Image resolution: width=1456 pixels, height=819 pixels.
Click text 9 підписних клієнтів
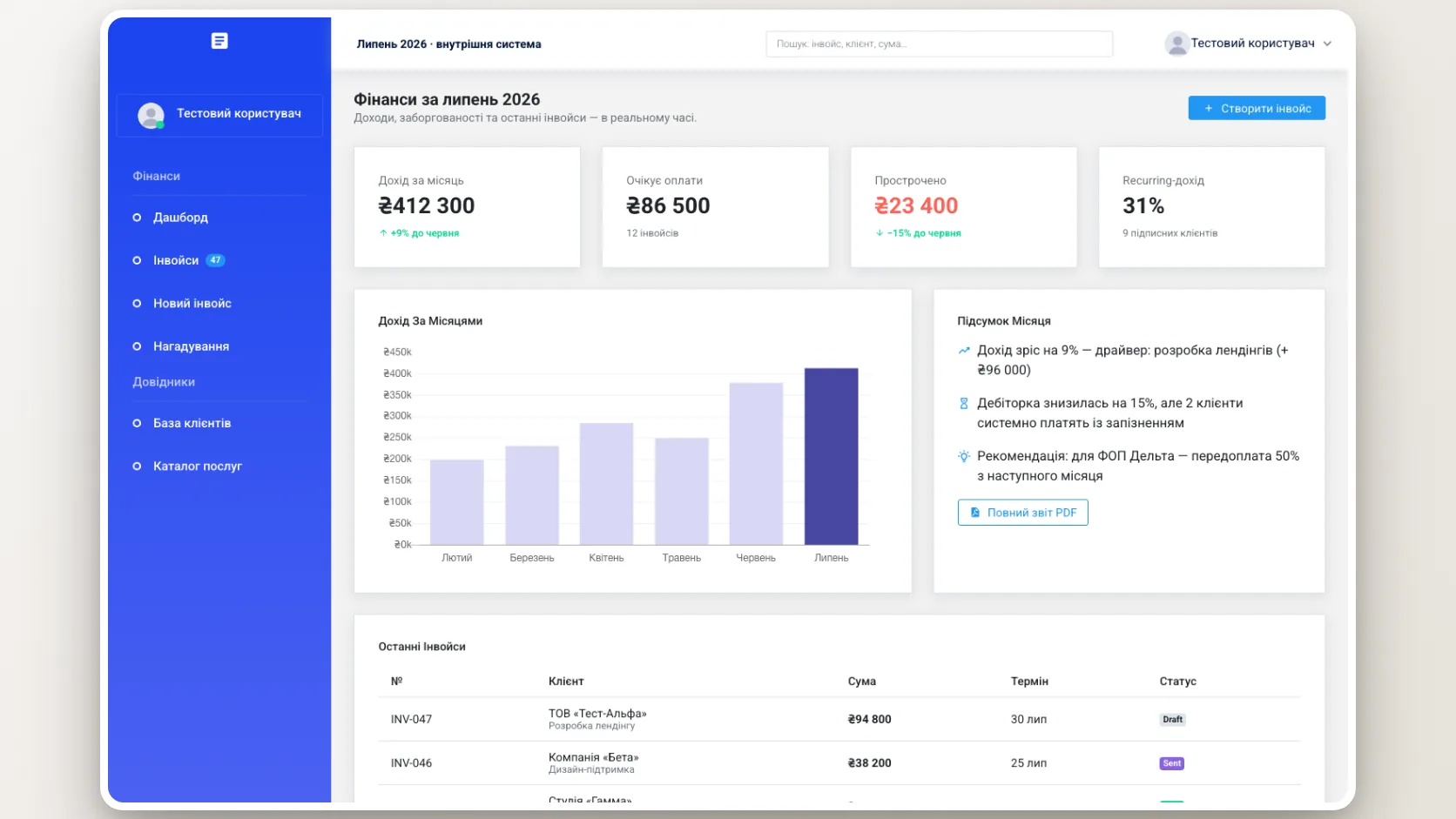click(x=1170, y=233)
